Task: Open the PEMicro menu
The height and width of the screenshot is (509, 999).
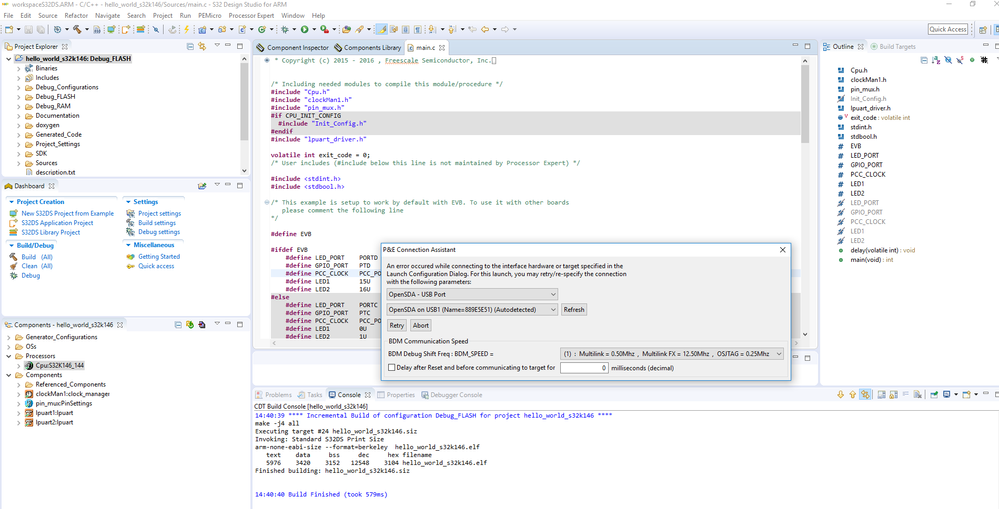Action: tap(208, 16)
